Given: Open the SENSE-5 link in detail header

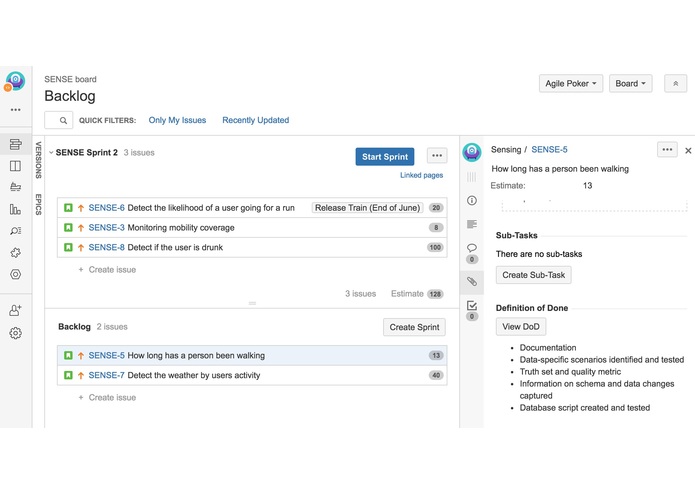Looking at the screenshot, I should [549, 149].
